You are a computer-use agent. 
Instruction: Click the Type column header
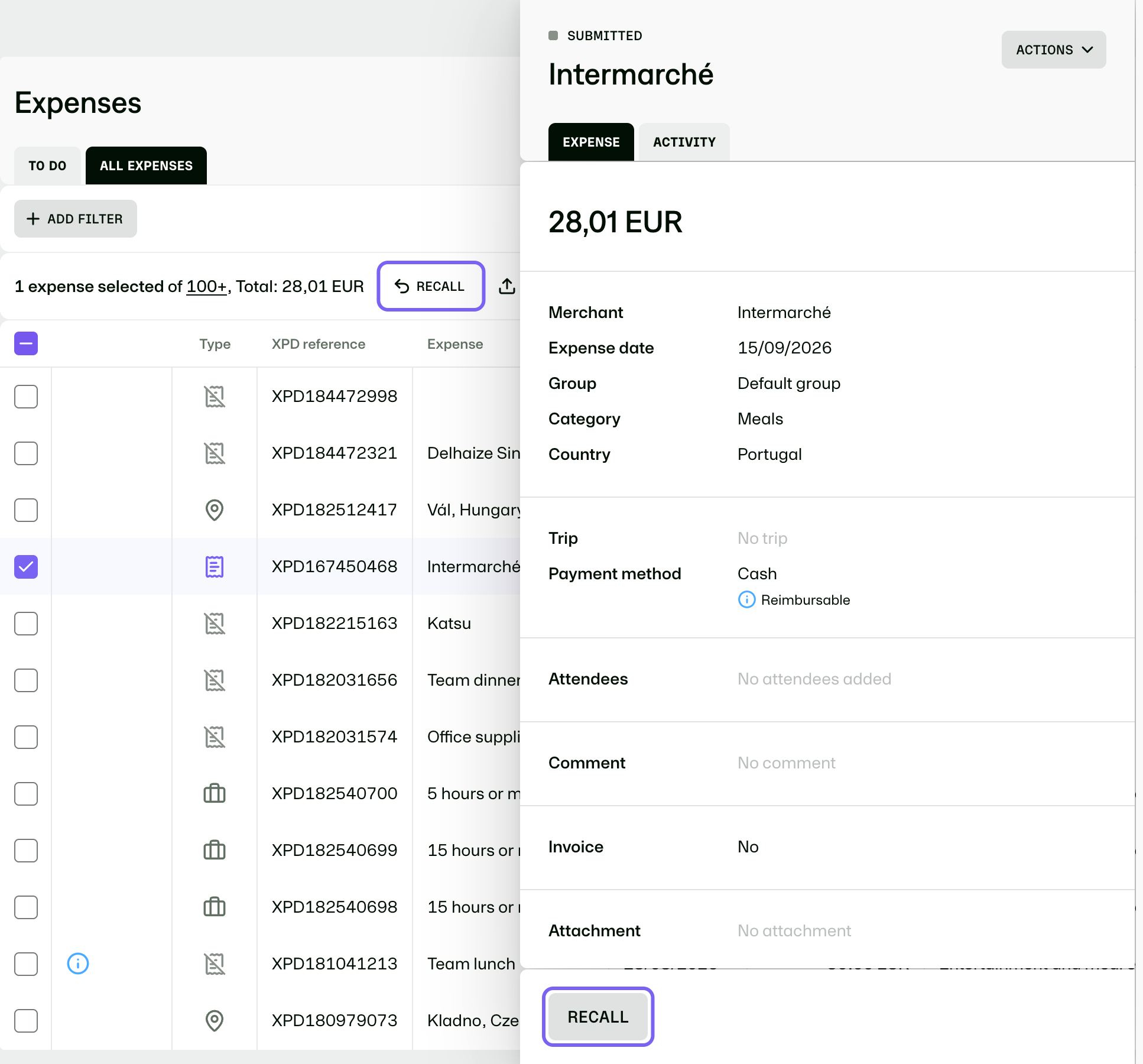pos(215,344)
